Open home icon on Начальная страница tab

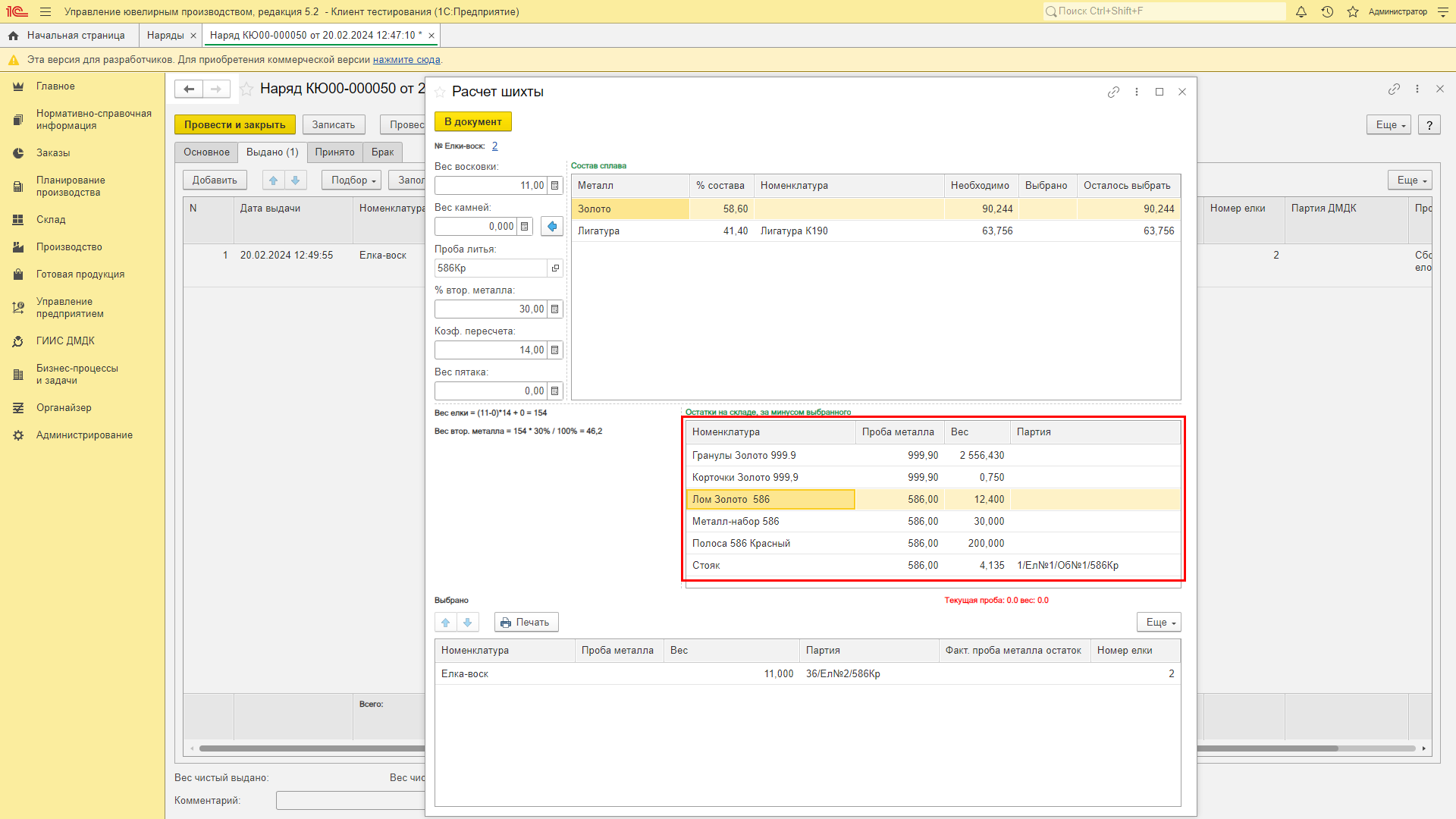point(13,36)
